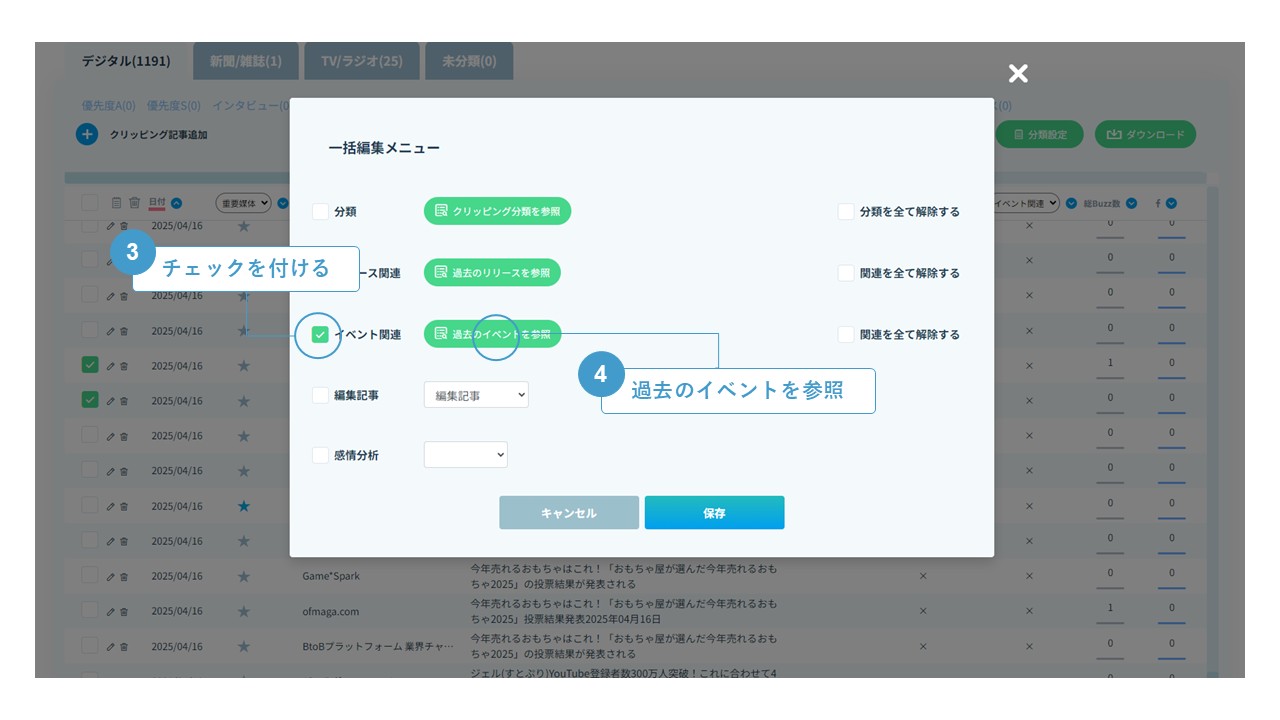Click the sort arrow next to 総Buzz数
The height and width of the screenshot is (720, 1280).
(1131, 203)
